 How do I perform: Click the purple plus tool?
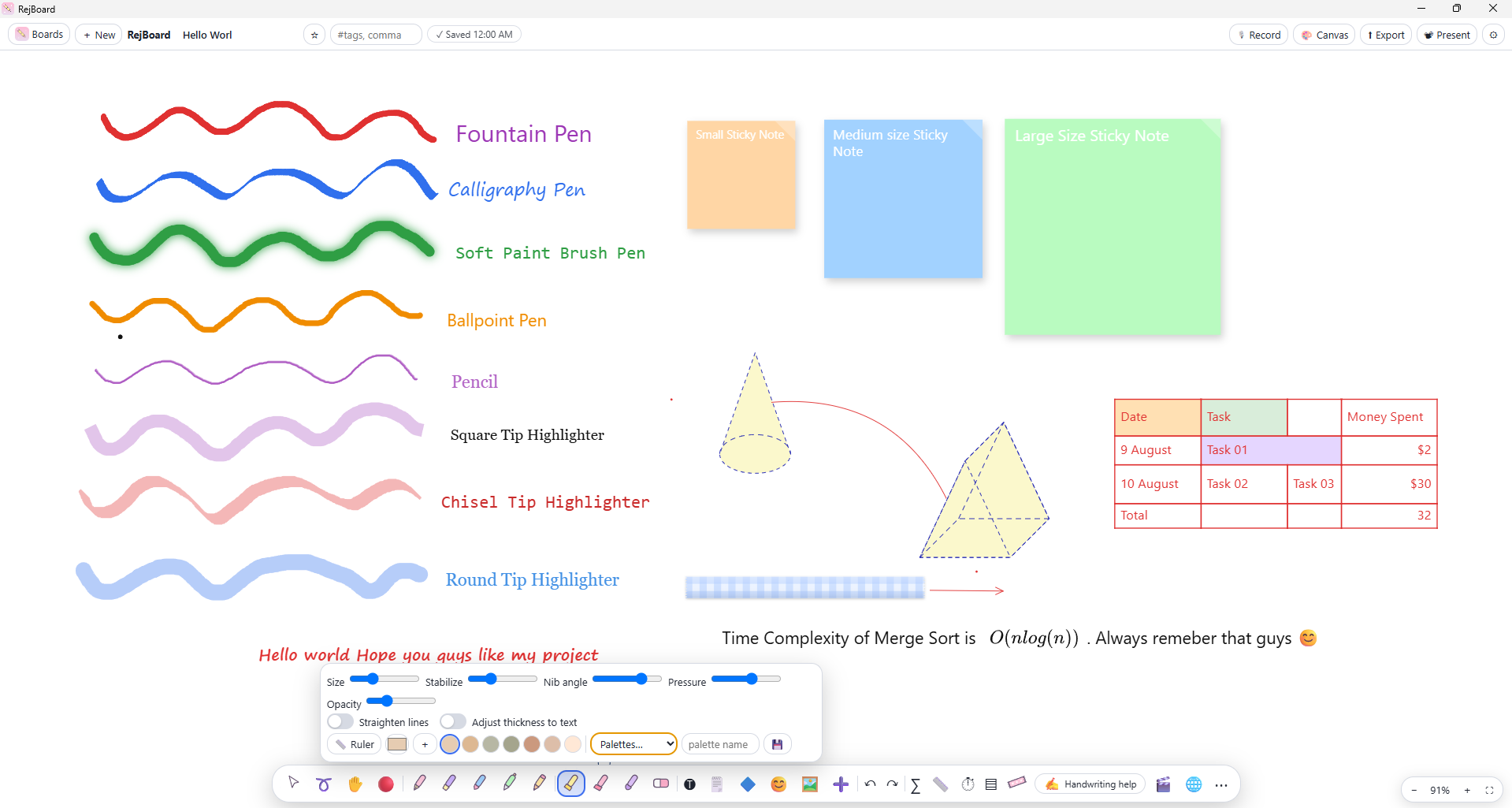[841, 784]
